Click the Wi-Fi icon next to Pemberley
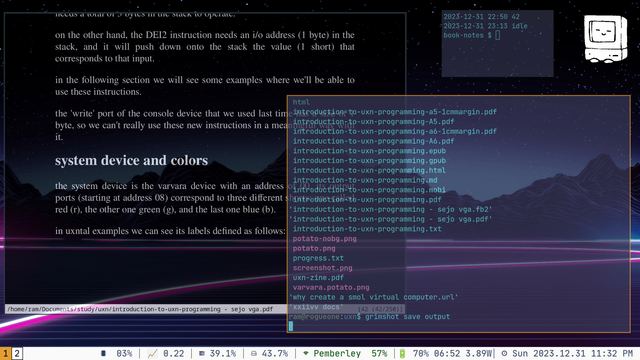Screen dimensions: 640x360 (x=305, y=353)
